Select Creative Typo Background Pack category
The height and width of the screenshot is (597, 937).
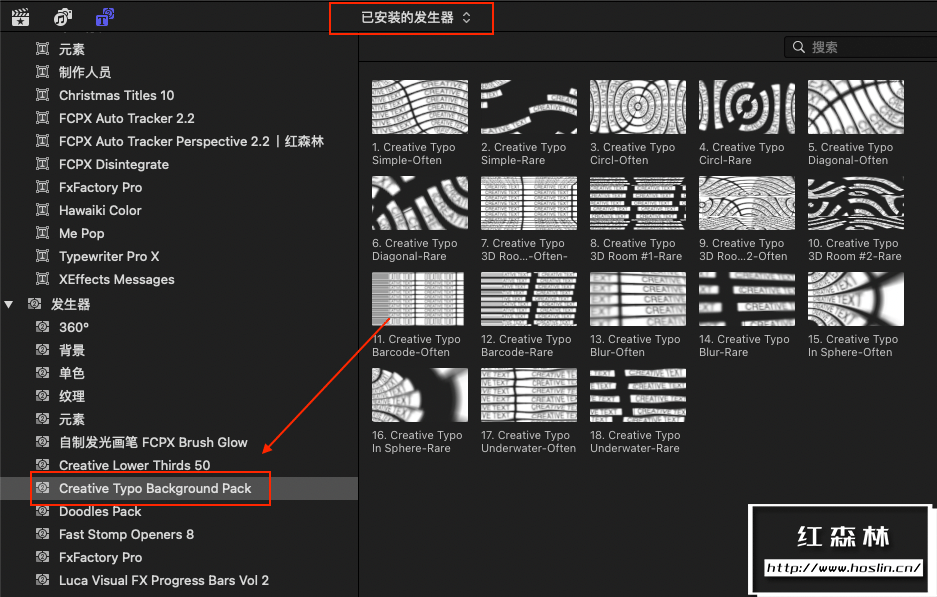point(179,488)
